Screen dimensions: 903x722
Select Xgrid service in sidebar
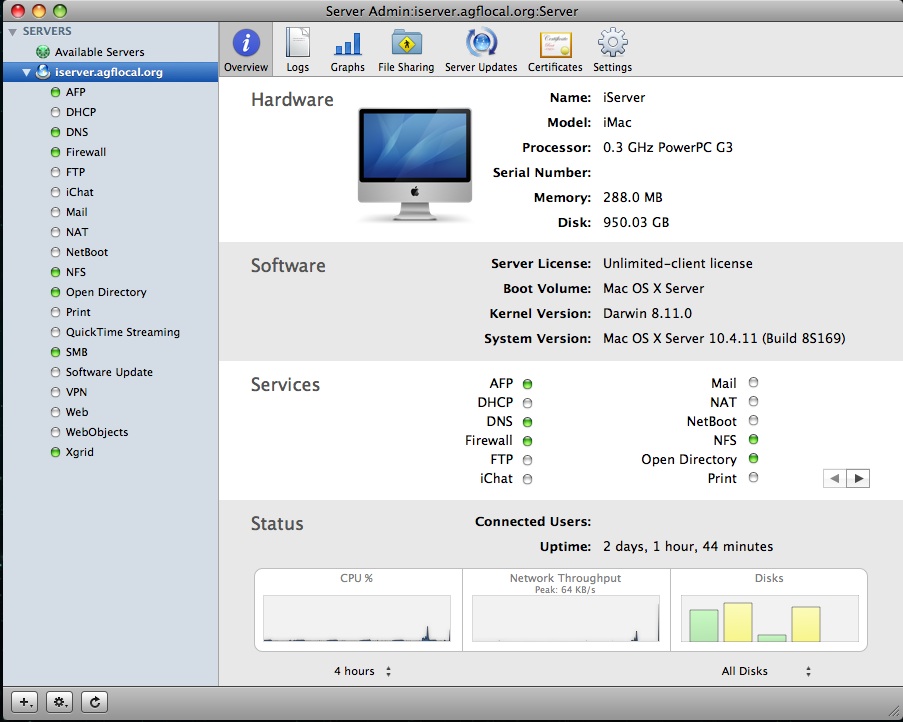[x=111, y=452]
